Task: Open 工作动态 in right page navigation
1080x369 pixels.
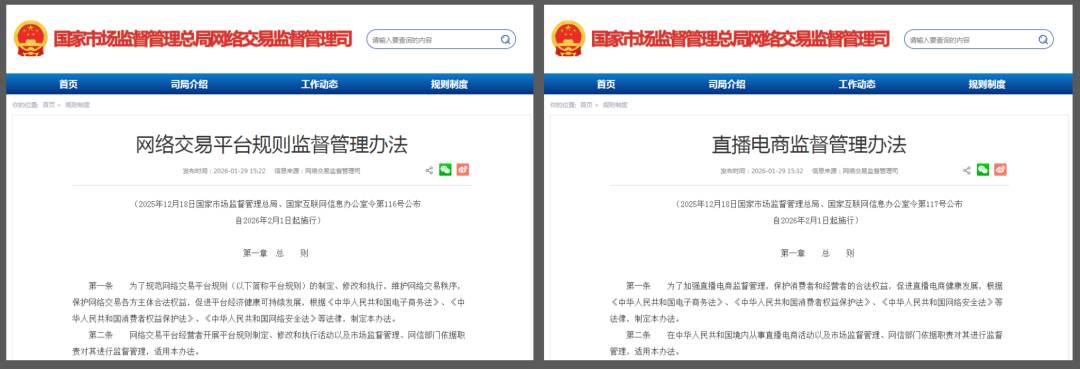Action: [x=858, y=84]
